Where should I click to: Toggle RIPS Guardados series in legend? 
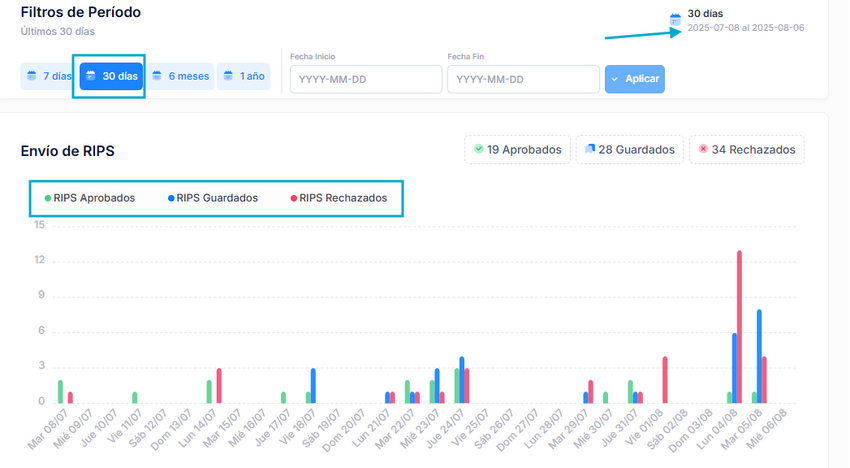[213, 198]
